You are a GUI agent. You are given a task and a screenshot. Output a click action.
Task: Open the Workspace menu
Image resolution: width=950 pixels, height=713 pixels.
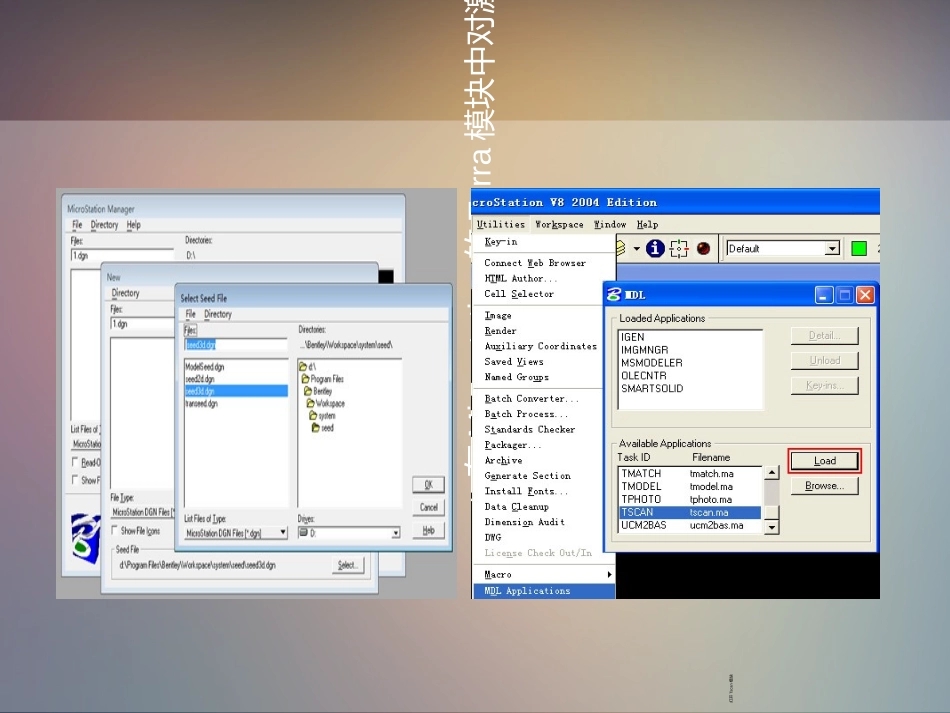(559, 225)
